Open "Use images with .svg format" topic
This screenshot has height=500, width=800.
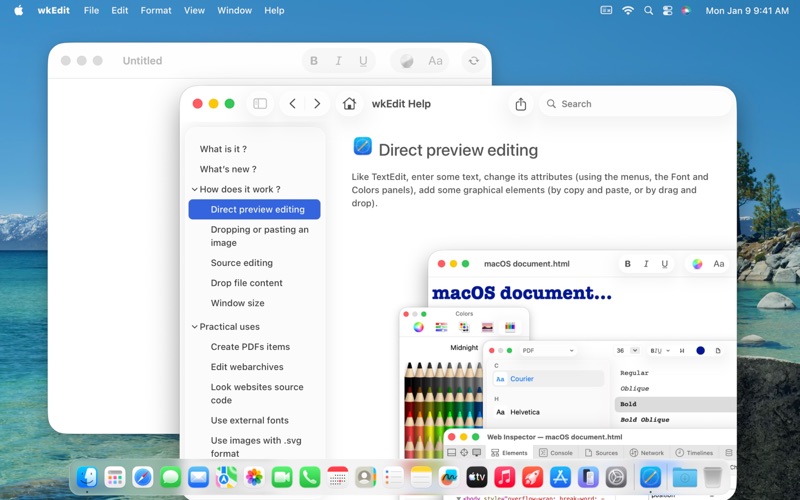point(256,447)
